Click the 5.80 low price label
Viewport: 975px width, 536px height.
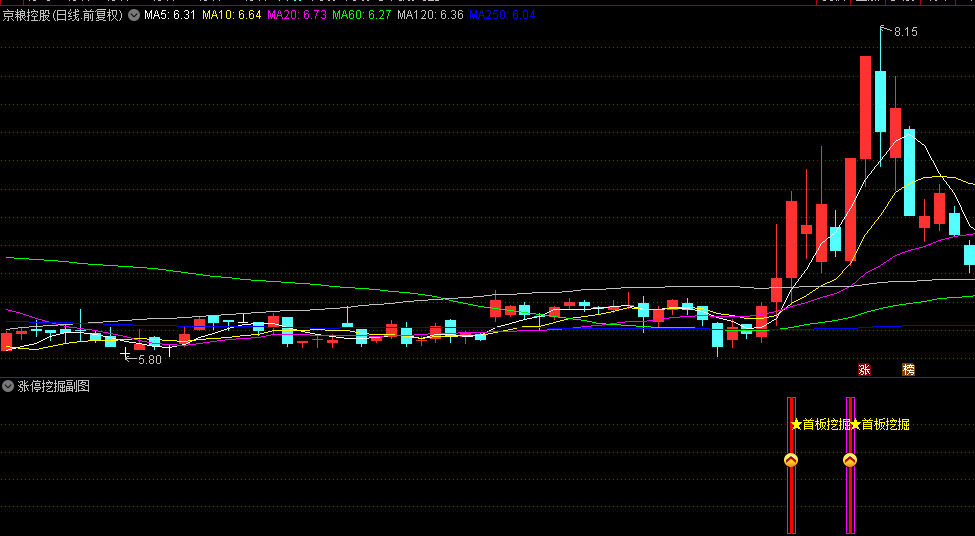coord(150,359)
